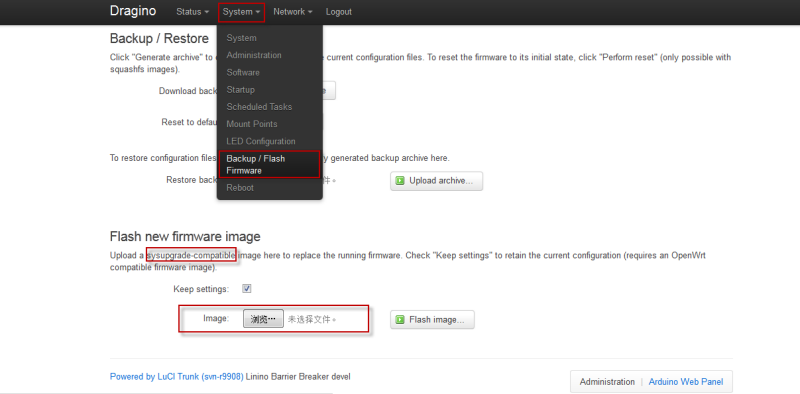Image resolution: width=800 pixels, height=394 pixels.
Task: Open the Network dropdown menu
Action: pyautogui.click(x=293, y=12)
